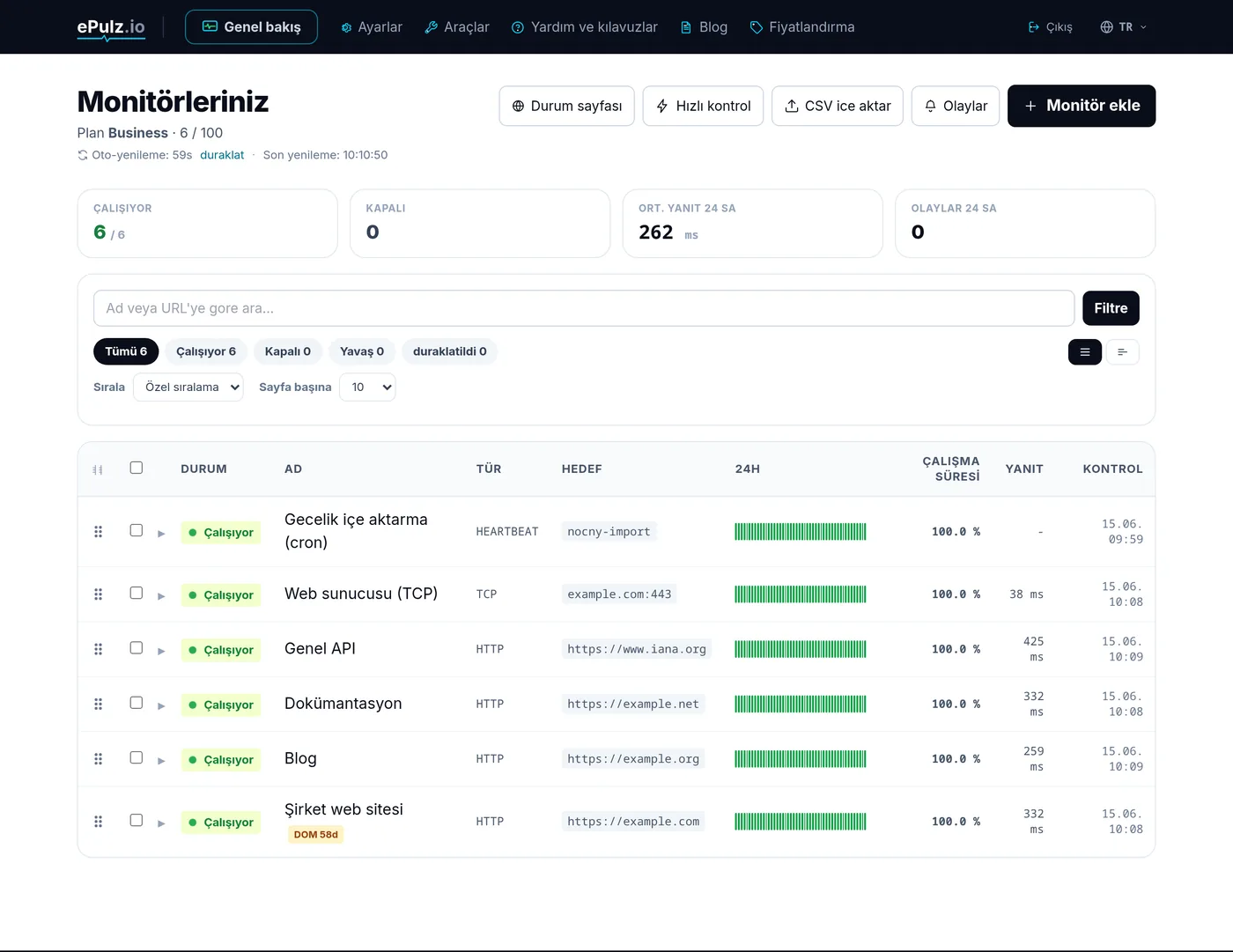
Task: Check the box for Web sunucusu (TCP)
Action: click(137, 593)
